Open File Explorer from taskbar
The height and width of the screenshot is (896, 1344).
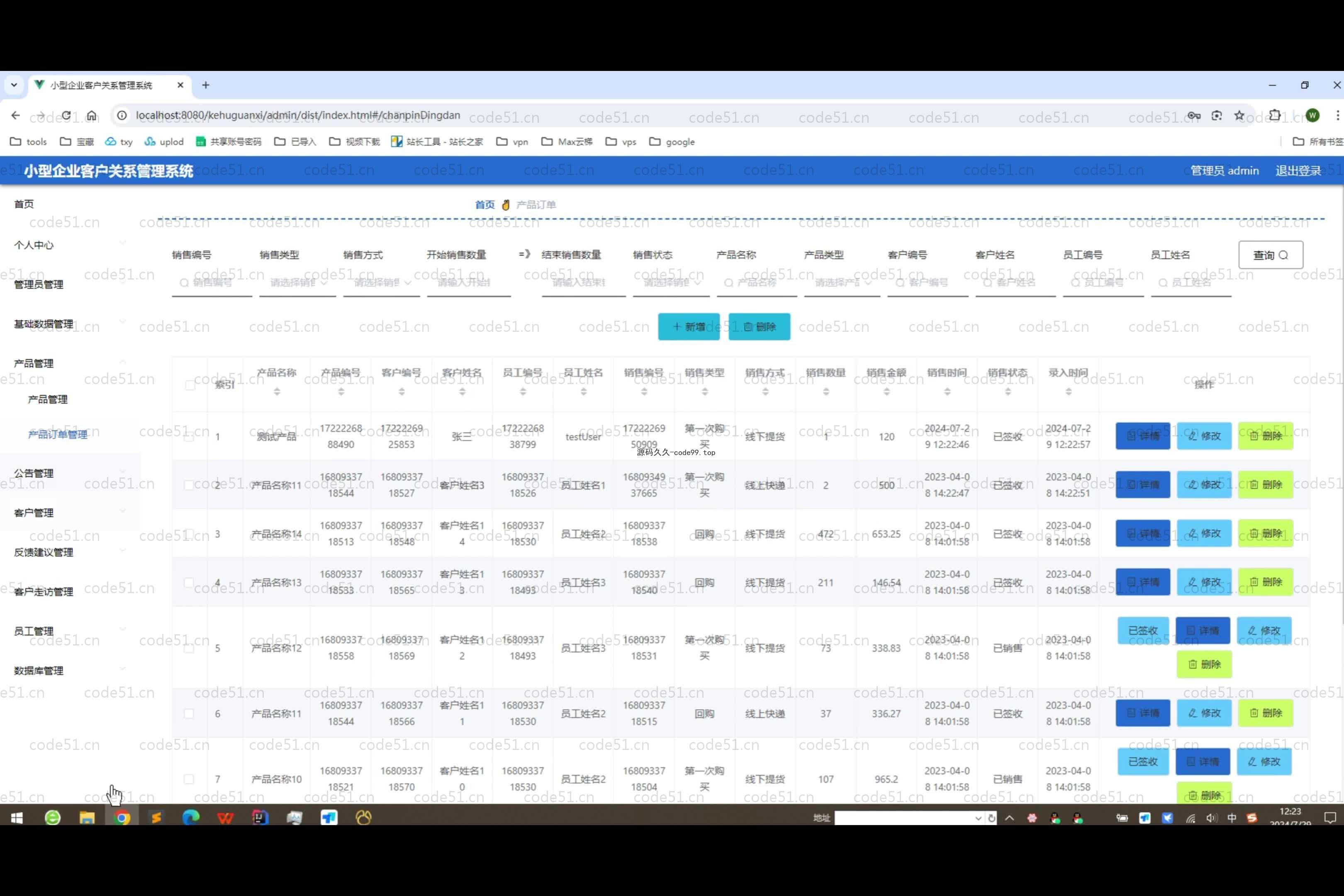pyautogui.click(x=87, y=818)
